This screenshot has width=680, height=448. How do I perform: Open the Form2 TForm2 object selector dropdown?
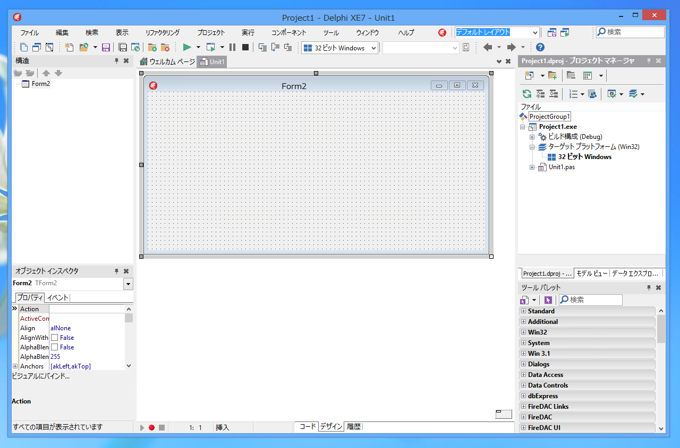click(x=128, y=284)
